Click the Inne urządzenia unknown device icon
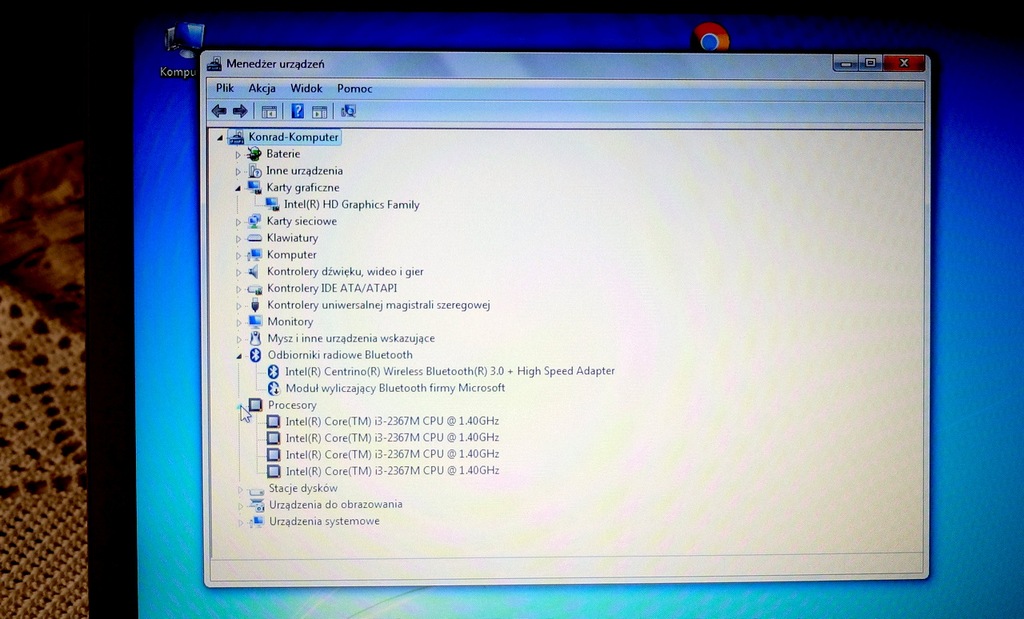 coord(254,171)
